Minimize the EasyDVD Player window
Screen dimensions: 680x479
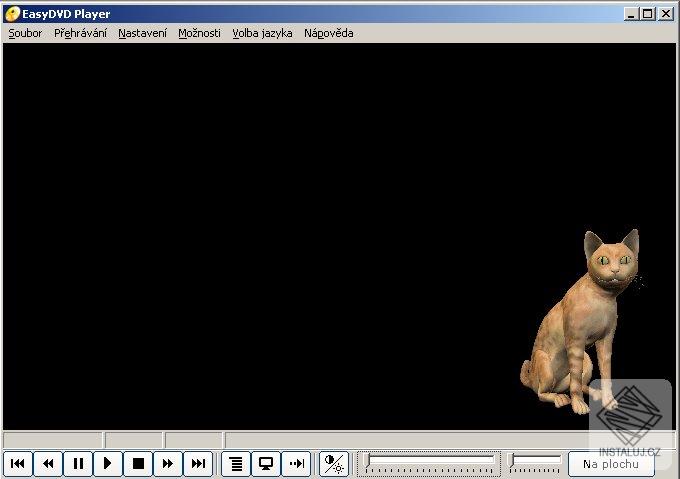pyautogui.click(x=631, y=14)
